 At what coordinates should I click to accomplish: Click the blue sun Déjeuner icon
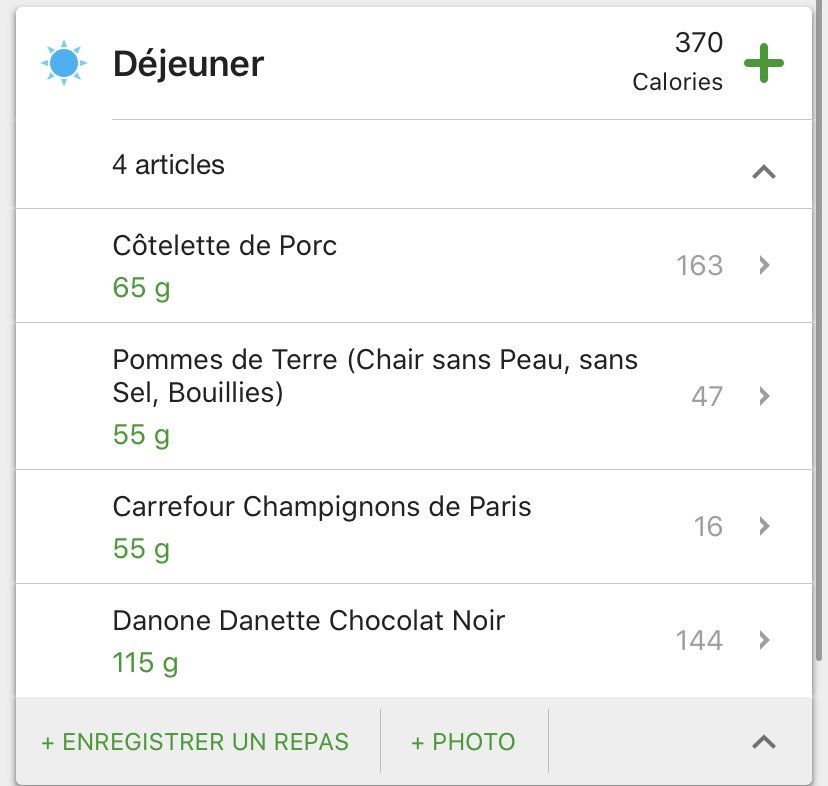(x=64, y=64)
